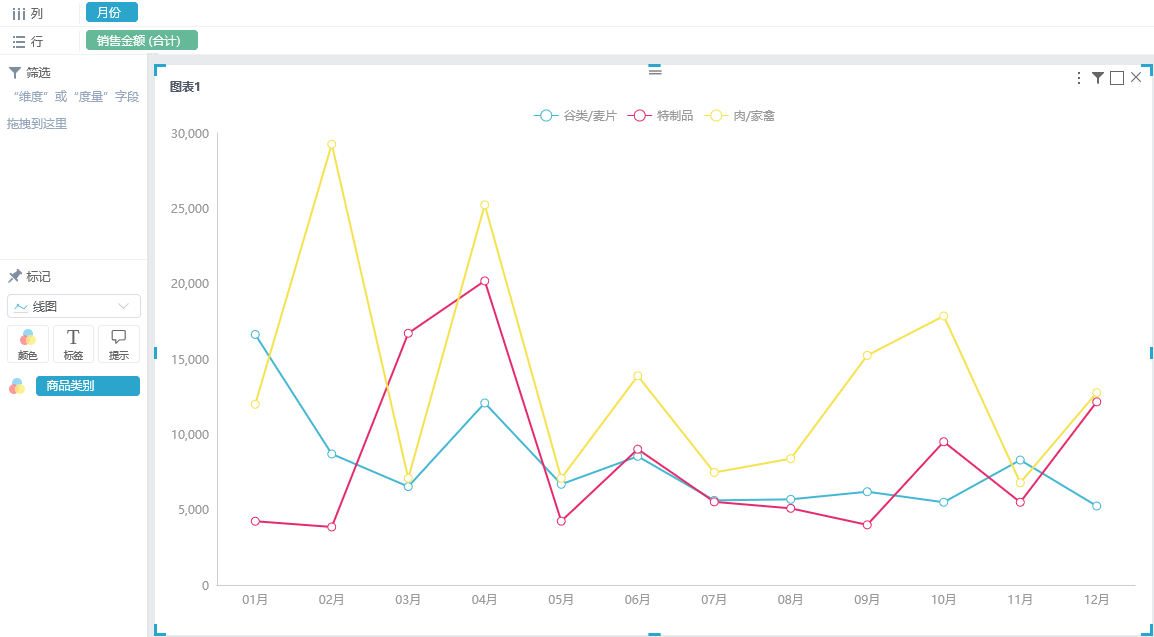Image resolution: width=1154 pixels, height=637 pixels.
Task: Click the color circles icon beside 商品类别
Action: [x=17, y=386]
